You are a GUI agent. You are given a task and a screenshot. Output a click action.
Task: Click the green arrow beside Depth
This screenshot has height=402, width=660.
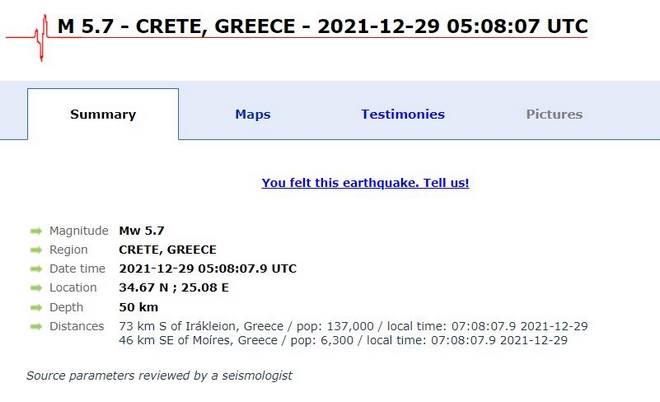(37, 307)
